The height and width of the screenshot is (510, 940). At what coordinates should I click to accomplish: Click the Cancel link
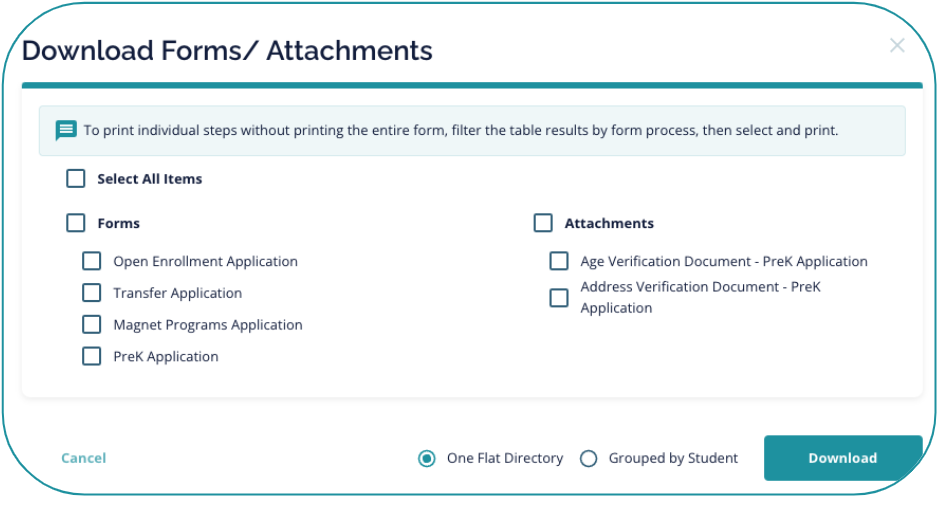point(83,458)
